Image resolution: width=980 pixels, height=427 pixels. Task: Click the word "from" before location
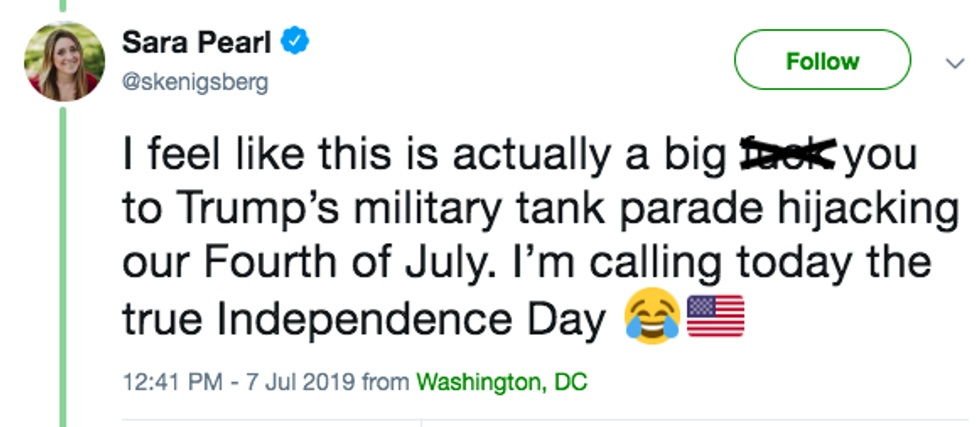tap(385, 382)
